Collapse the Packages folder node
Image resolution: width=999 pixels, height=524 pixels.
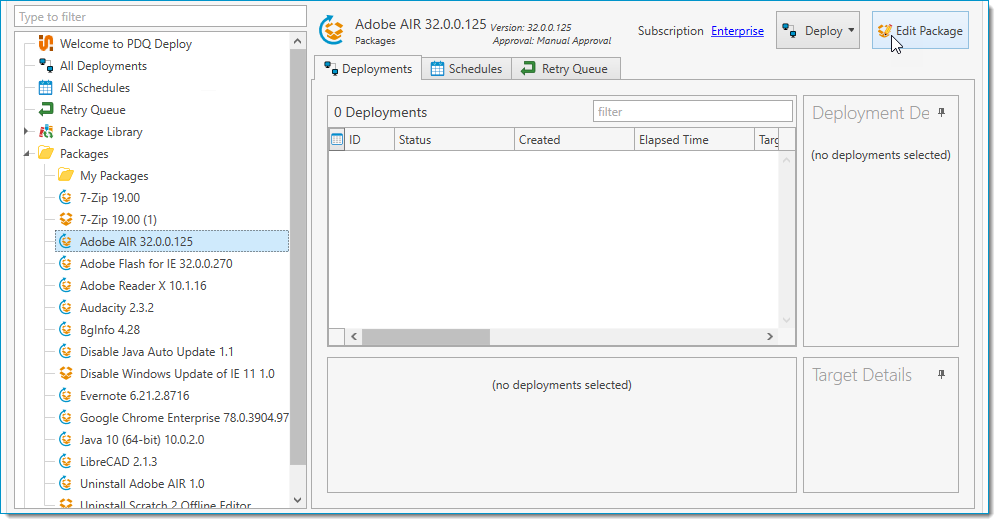27,154
